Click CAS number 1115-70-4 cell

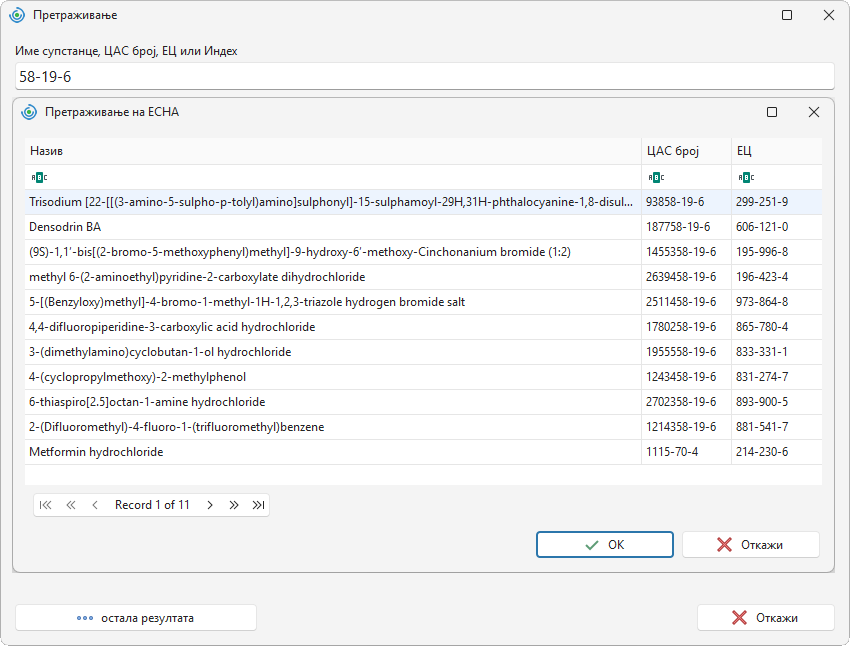686,452
